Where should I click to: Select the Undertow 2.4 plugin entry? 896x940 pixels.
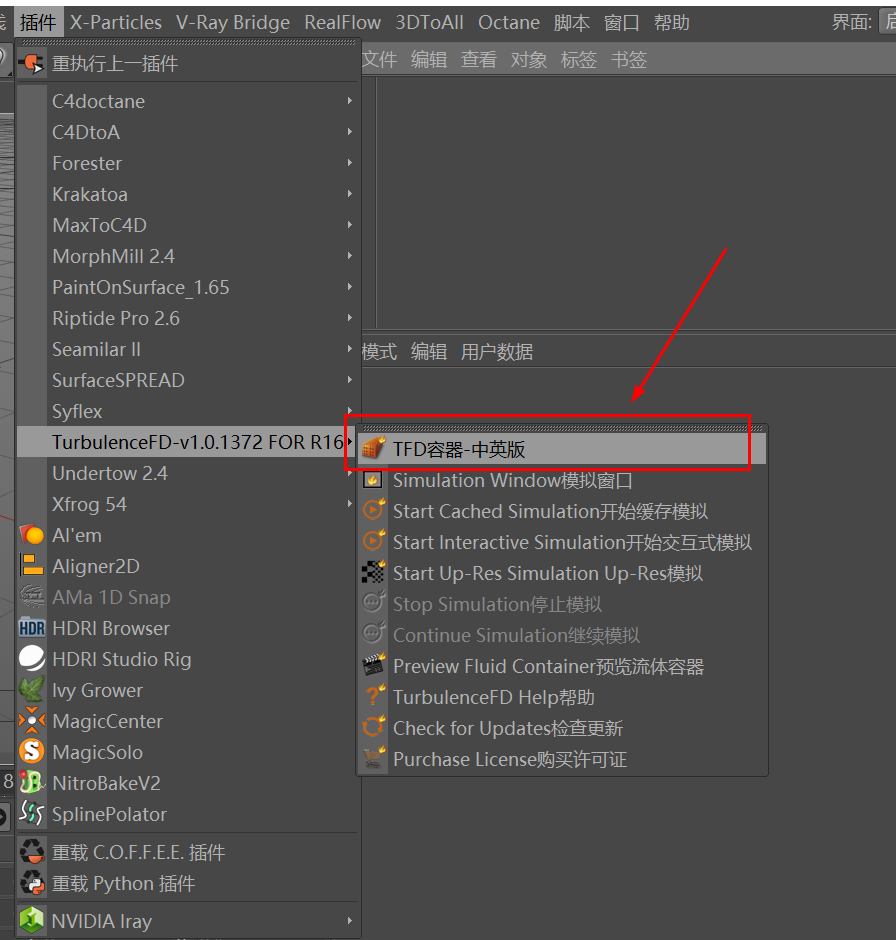187,473
